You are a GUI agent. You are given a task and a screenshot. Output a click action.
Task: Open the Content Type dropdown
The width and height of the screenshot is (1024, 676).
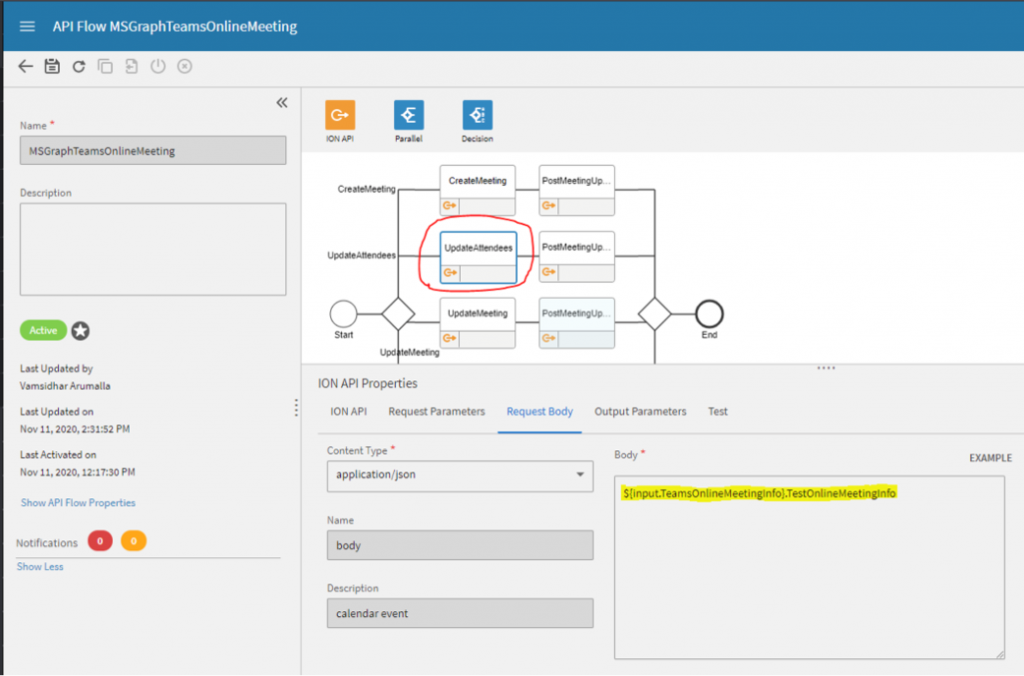[x=459, y=474]
